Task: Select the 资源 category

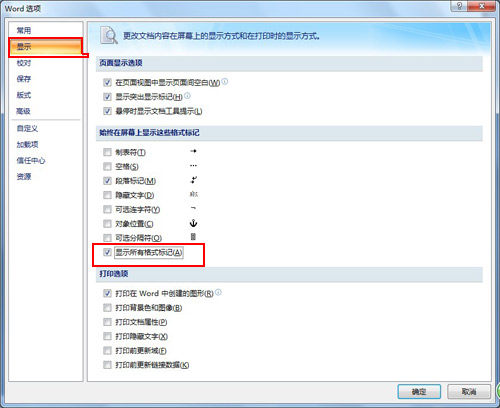Action: pyautogui.click(x=24, y=176)
